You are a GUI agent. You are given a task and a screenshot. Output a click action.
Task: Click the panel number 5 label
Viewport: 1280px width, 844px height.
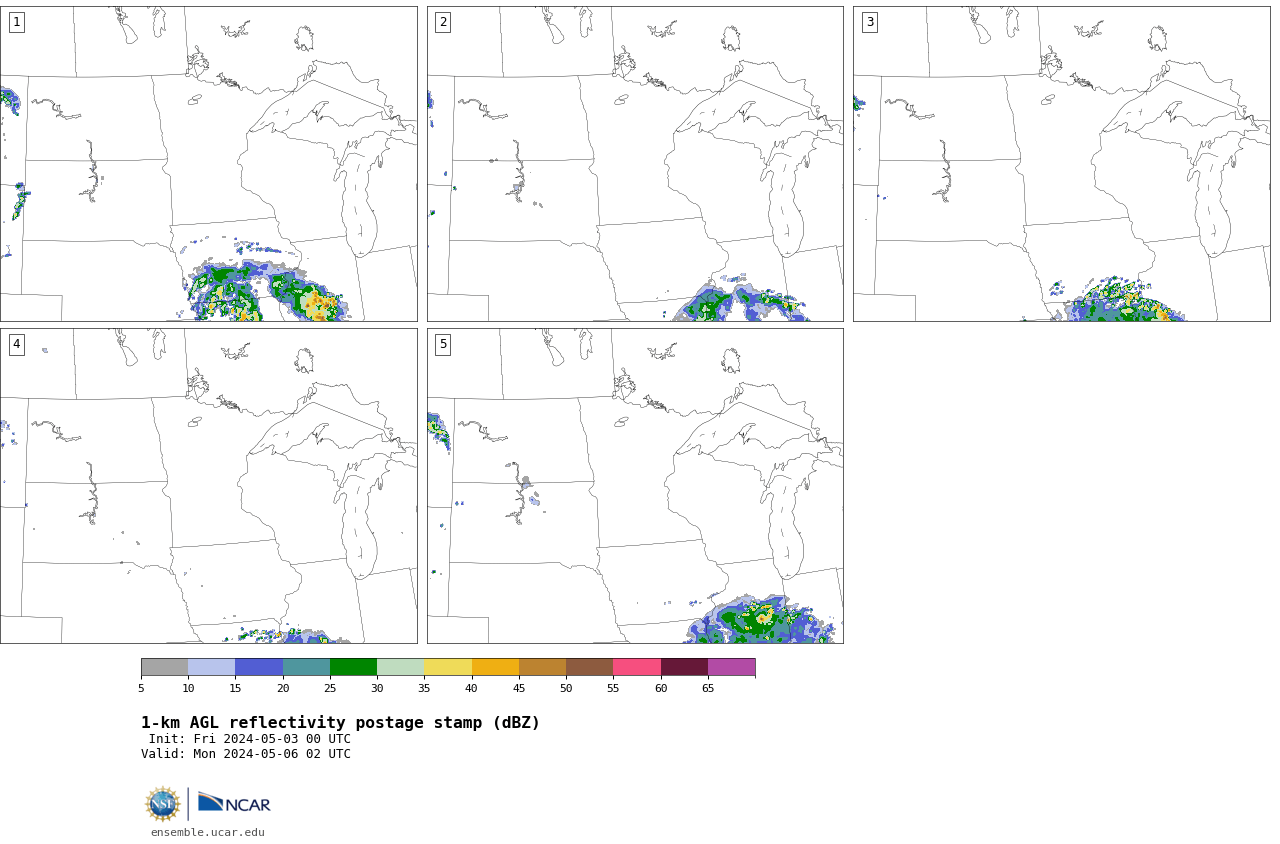(443, 344)
